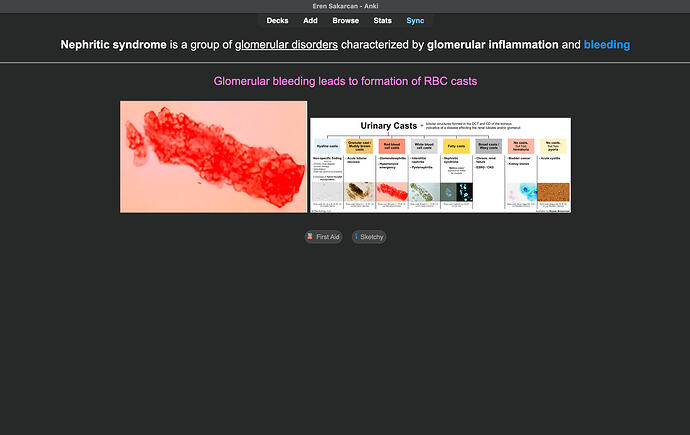Image resolution: width=690 pixels, height=435 pixels.
Task: Click the pink 'Glomerular bleeding' caption text
Action: pos(344,80)
